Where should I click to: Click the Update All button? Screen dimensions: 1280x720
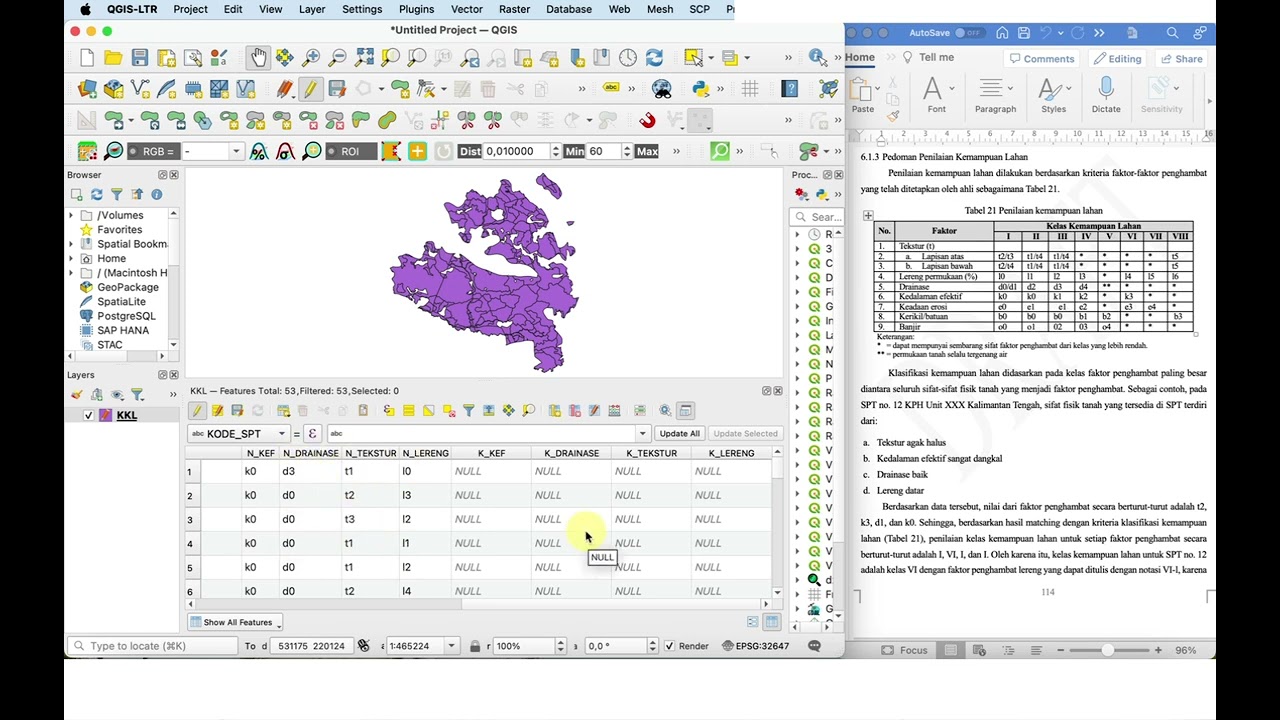click(679, 434)
